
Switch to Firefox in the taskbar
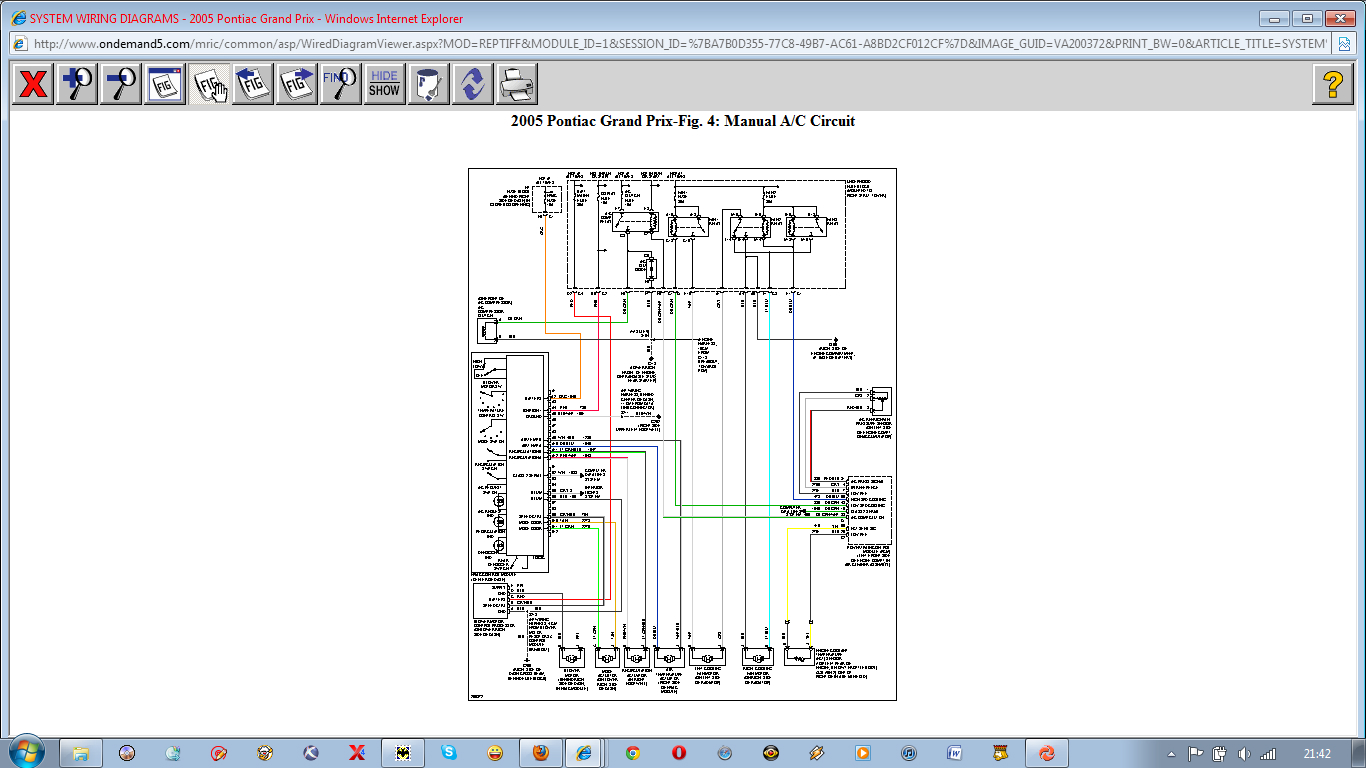pyautogui.click(x=540, y=752)
